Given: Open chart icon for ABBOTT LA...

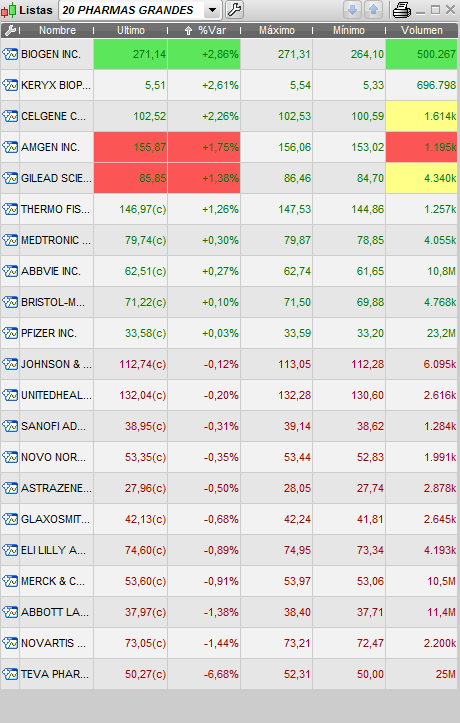Looking at the screenshot, I should click(x=10, y=612).
